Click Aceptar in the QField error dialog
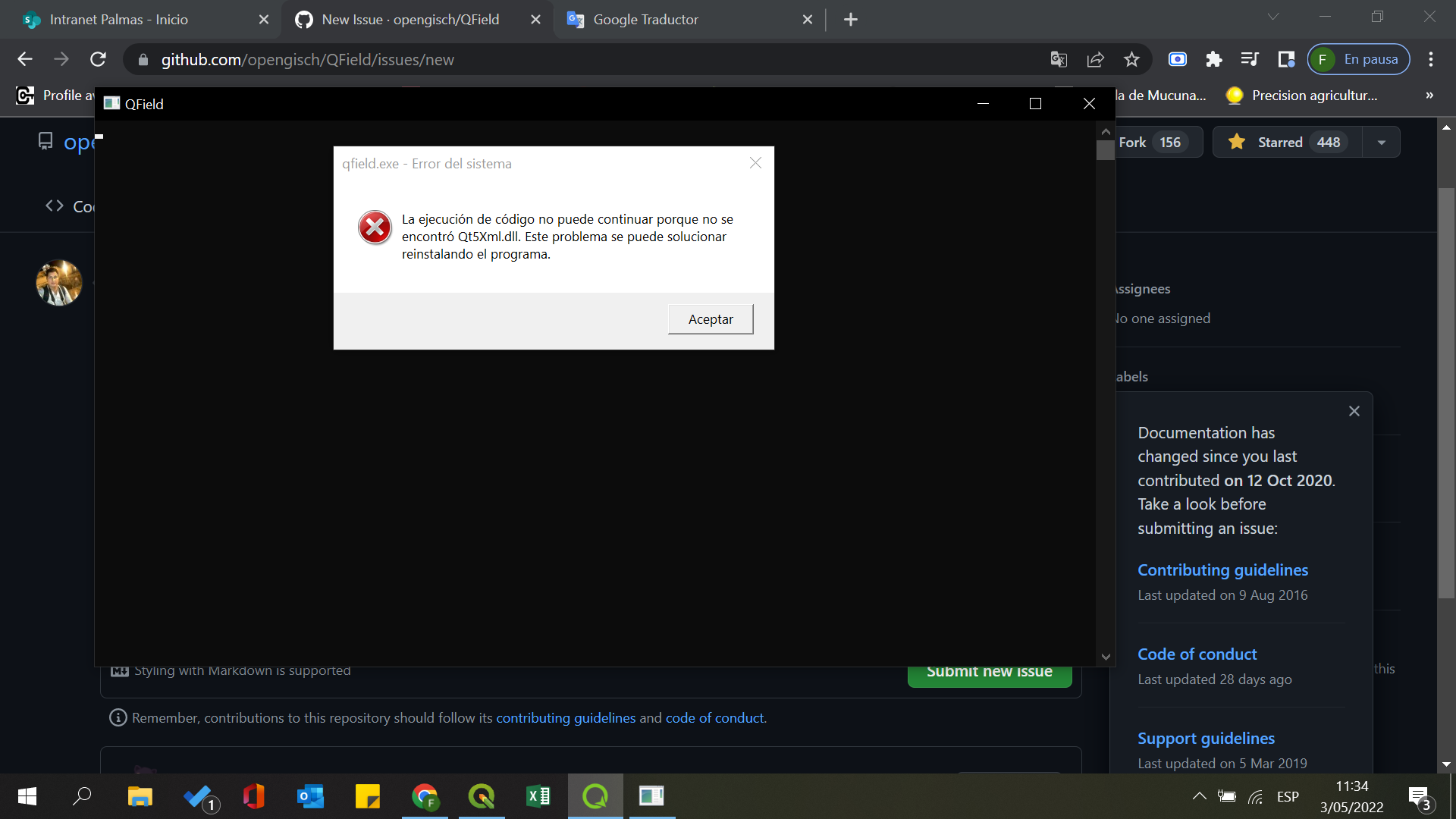 pyautogui.click(x=710, y=318)
